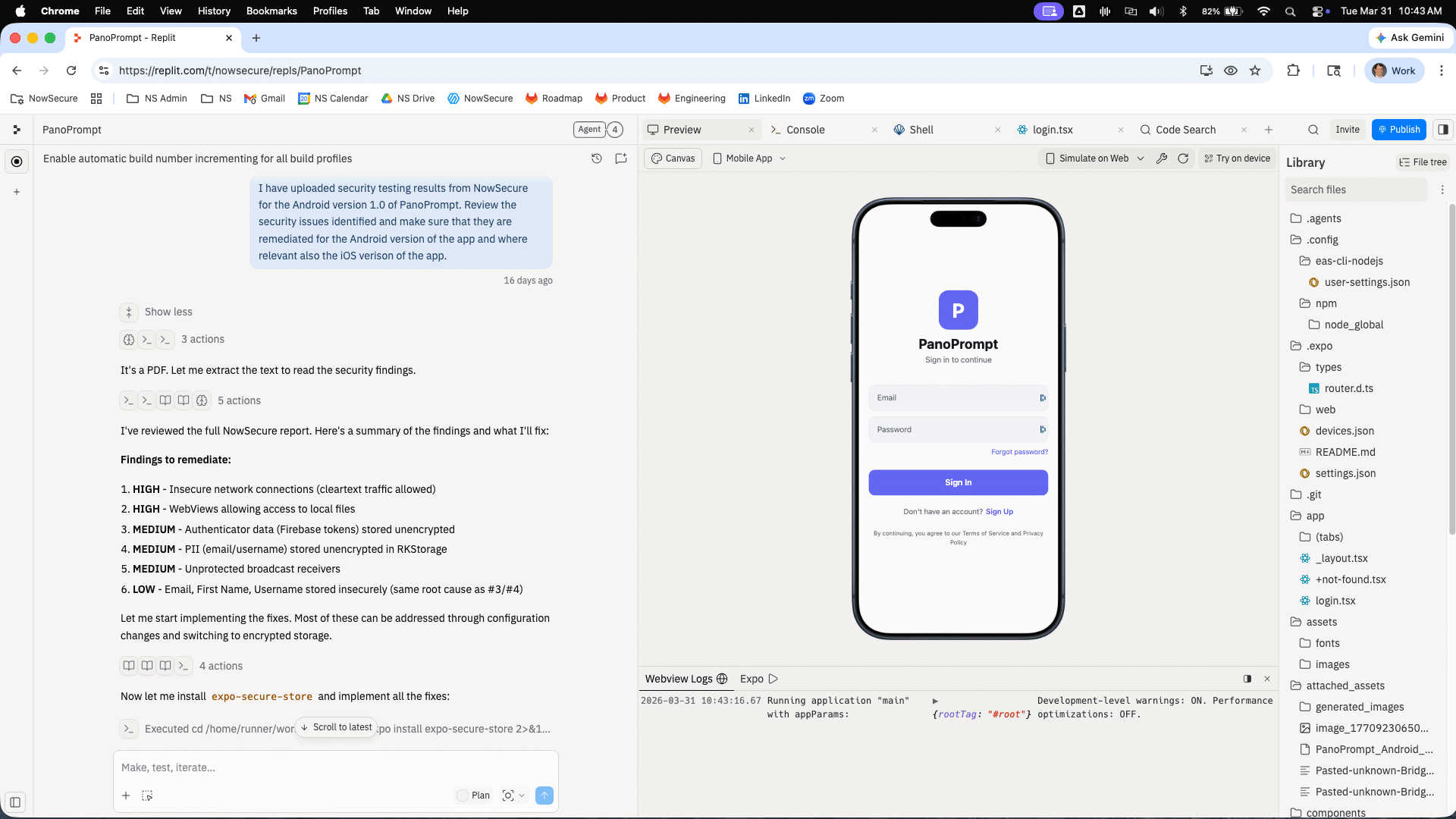Click the Email field in preview
Viewport: 1456px width, 819px height.
tap(959, 397)
